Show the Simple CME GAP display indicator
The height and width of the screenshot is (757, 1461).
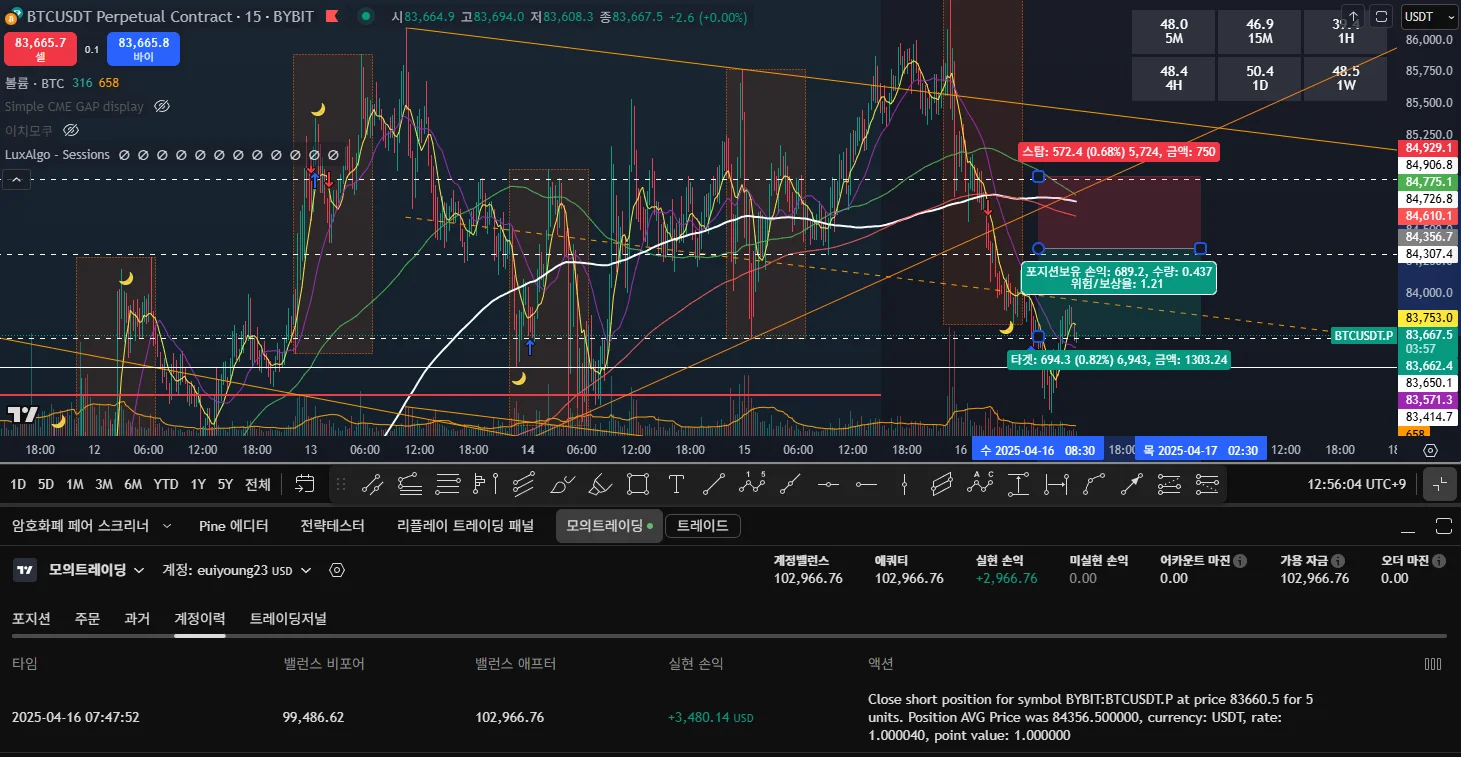162,106
